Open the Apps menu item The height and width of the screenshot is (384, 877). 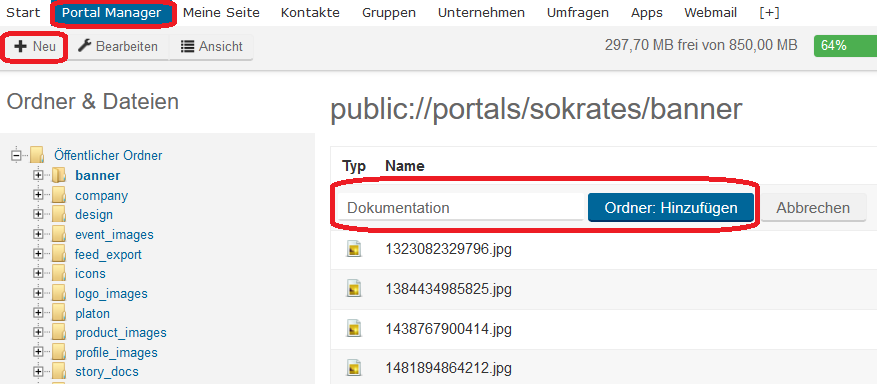tap(647, 13)
